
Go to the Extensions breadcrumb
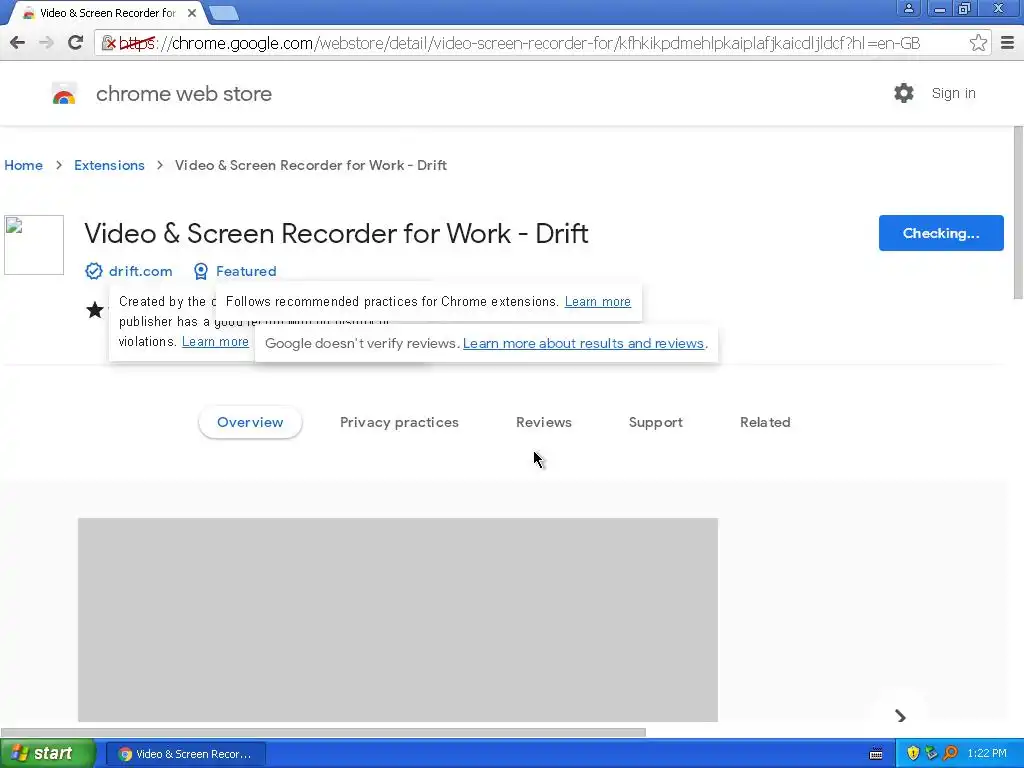click(109, 165)
